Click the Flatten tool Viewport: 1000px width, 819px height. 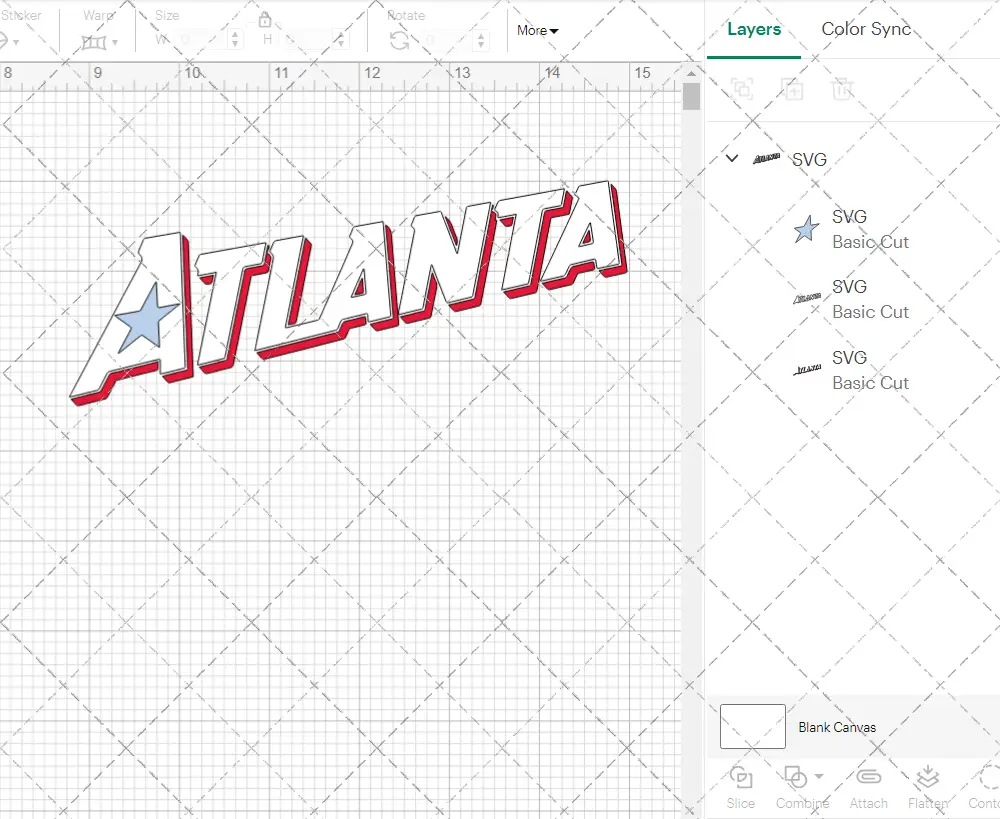tap(928, 788)
